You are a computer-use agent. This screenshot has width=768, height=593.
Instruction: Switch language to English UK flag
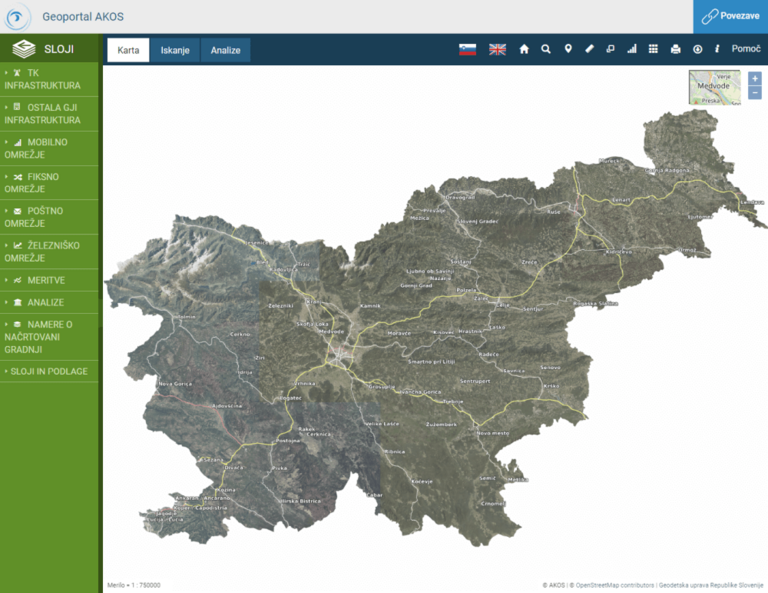pos(497,49)
